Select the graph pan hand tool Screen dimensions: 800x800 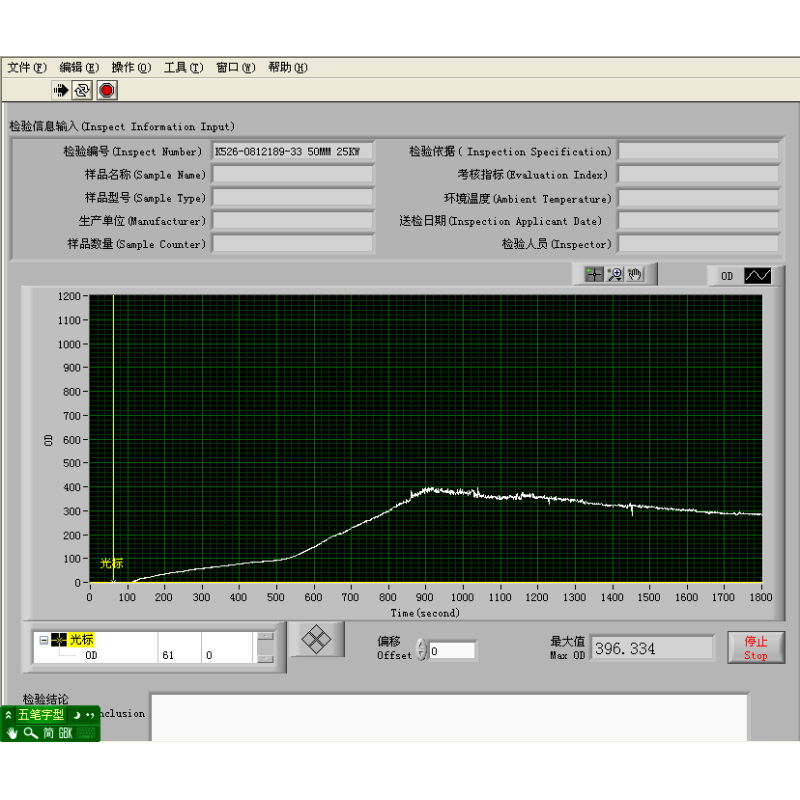point(635,274)
